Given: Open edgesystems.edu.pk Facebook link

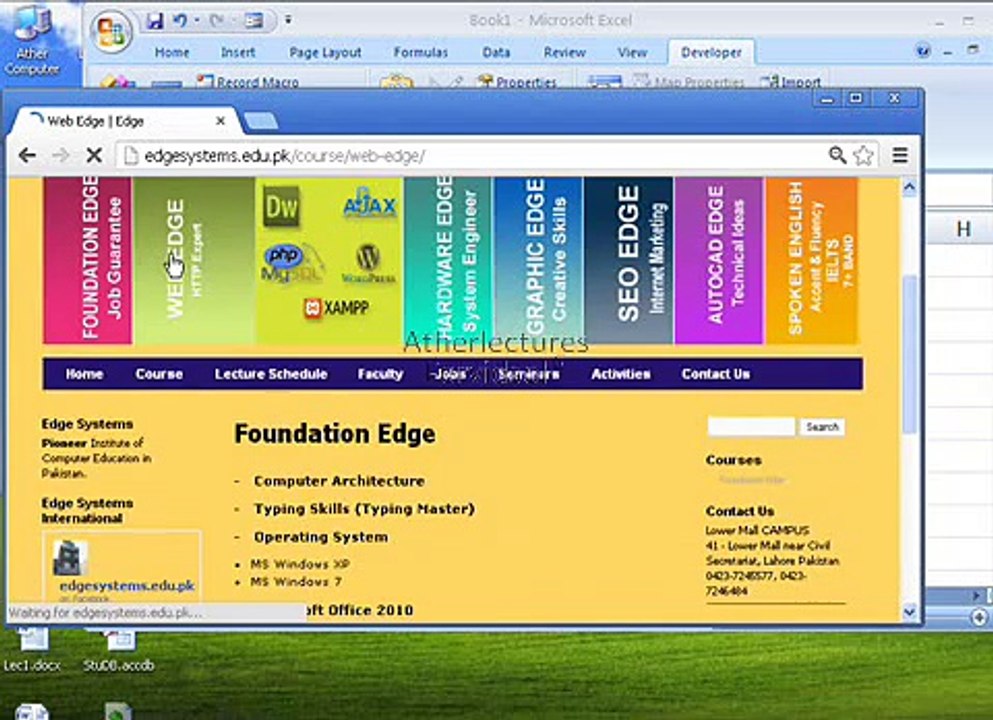Looking at the screenshot, I should tap(127, 586).
